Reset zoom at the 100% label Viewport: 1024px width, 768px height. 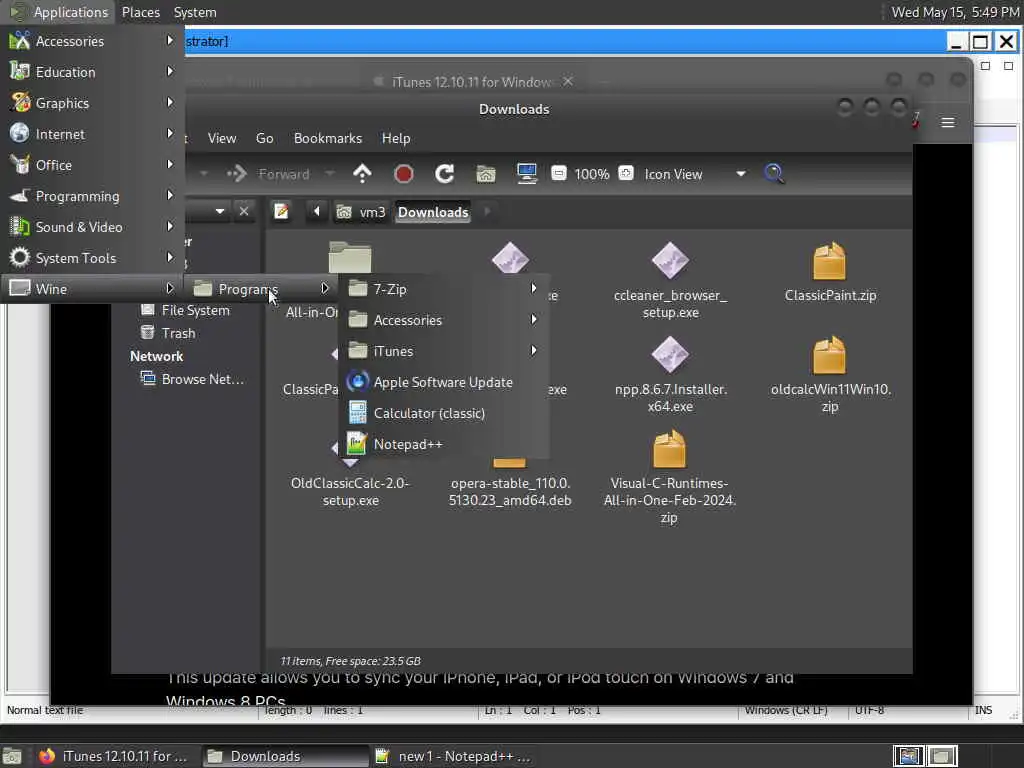[592, 174]
